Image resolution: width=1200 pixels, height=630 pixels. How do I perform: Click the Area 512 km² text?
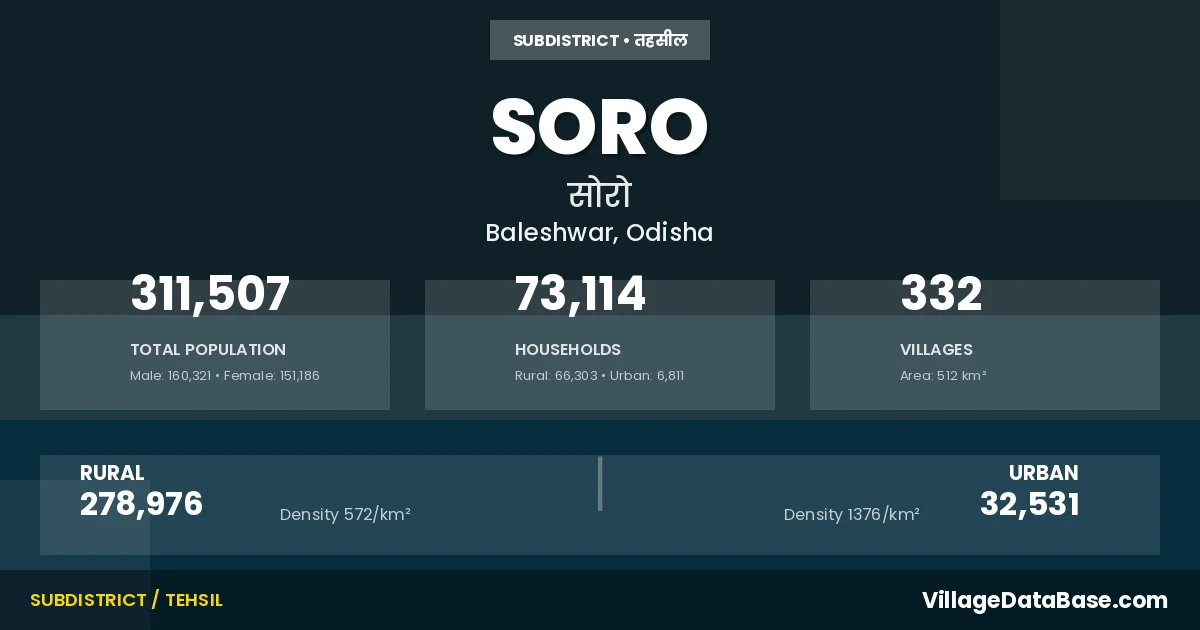(943, 376)
